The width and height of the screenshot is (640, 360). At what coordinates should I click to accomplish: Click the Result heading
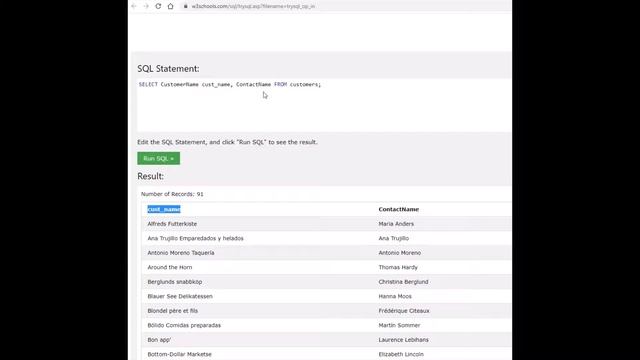[x=150, y=176]
